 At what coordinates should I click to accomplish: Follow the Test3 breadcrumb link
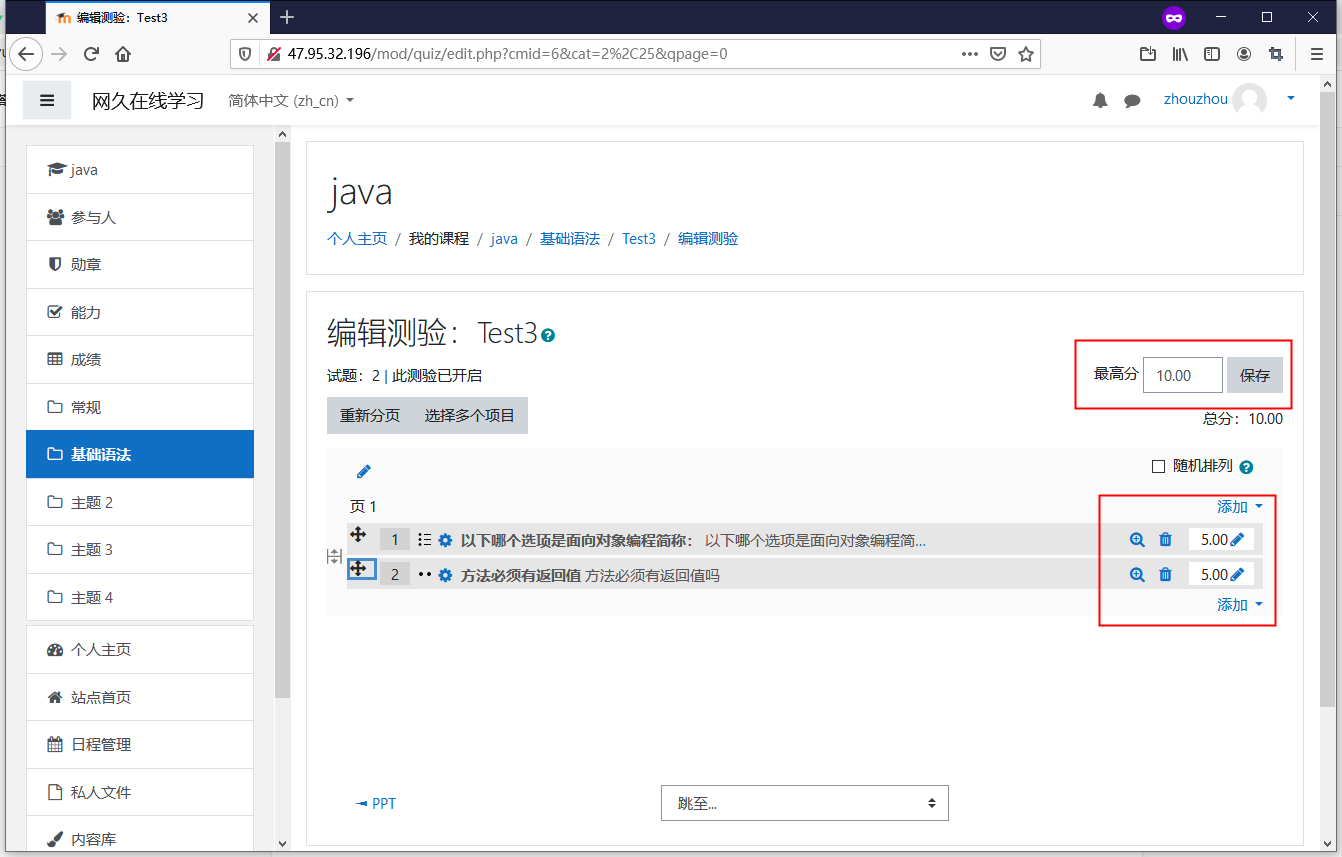(x=639, y=239)
